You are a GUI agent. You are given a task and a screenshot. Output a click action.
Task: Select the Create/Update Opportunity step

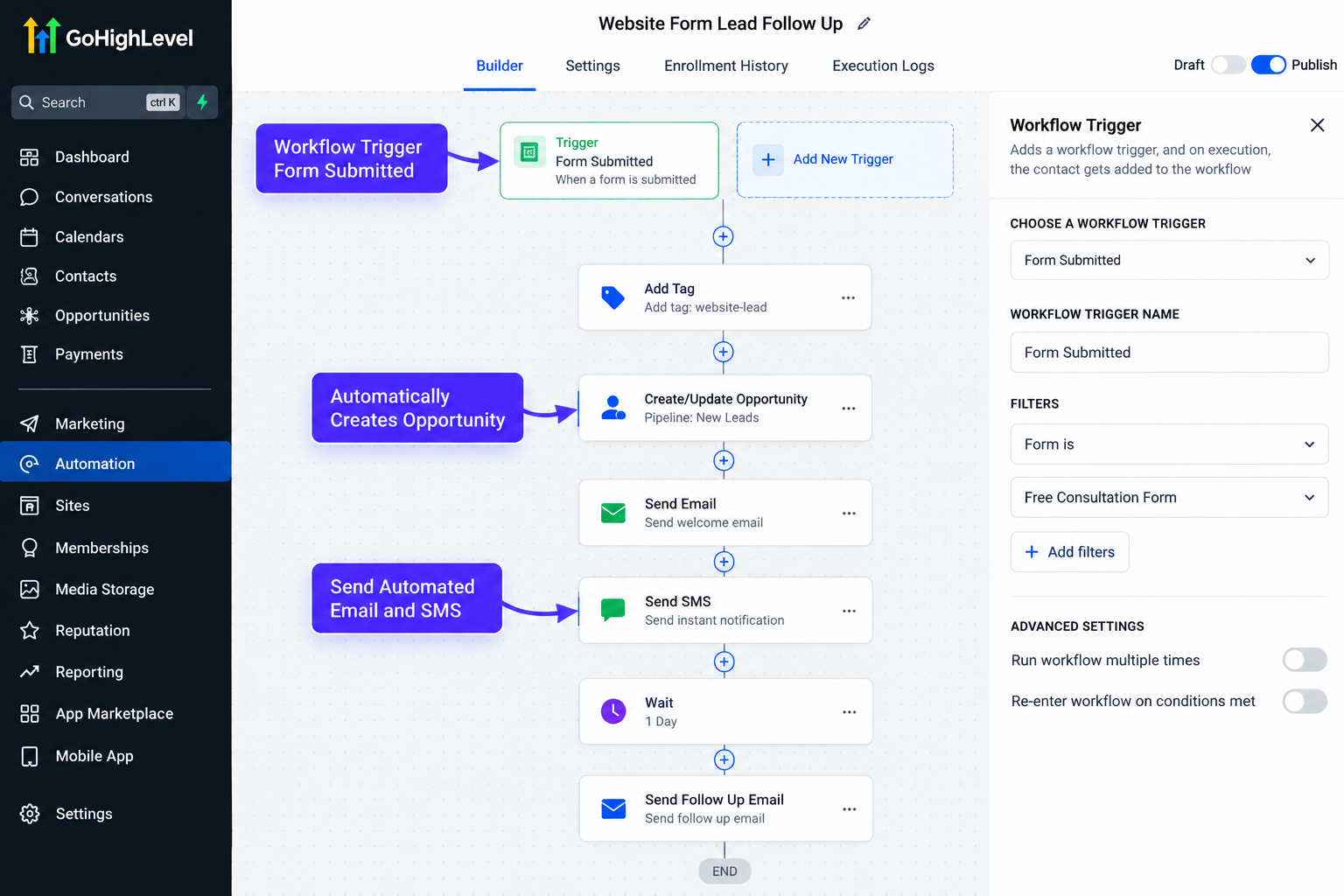[x=724, y=408]
